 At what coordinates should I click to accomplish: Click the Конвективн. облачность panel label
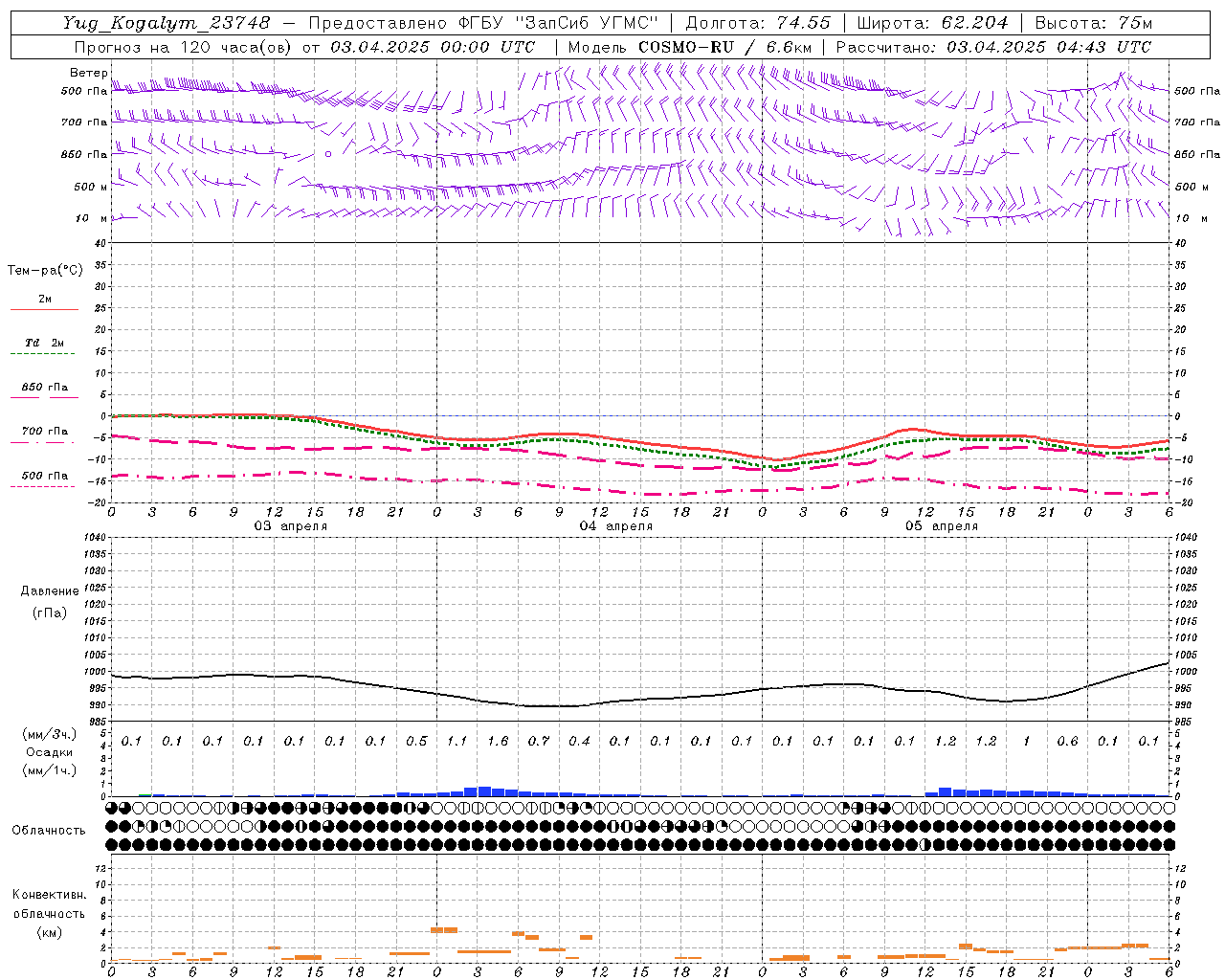(x=49, y=903)
